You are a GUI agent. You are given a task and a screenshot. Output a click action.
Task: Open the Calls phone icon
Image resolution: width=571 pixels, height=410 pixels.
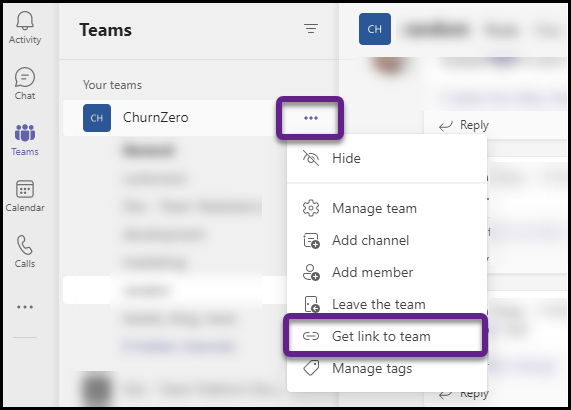(25, 252)
